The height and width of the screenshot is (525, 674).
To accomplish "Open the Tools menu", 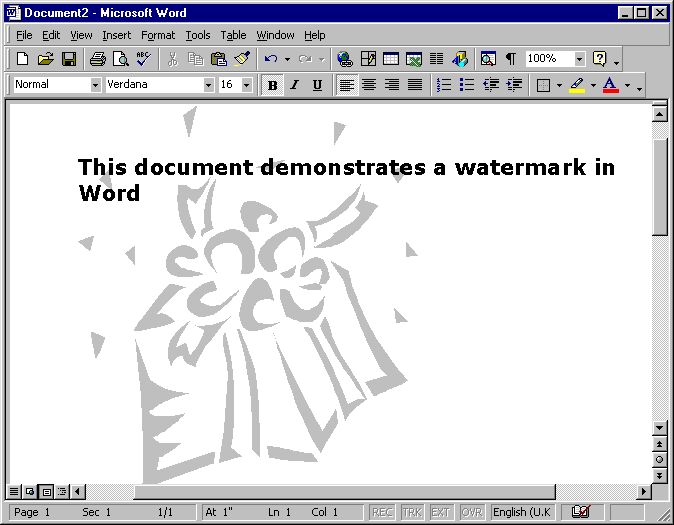I will point(198,35).
